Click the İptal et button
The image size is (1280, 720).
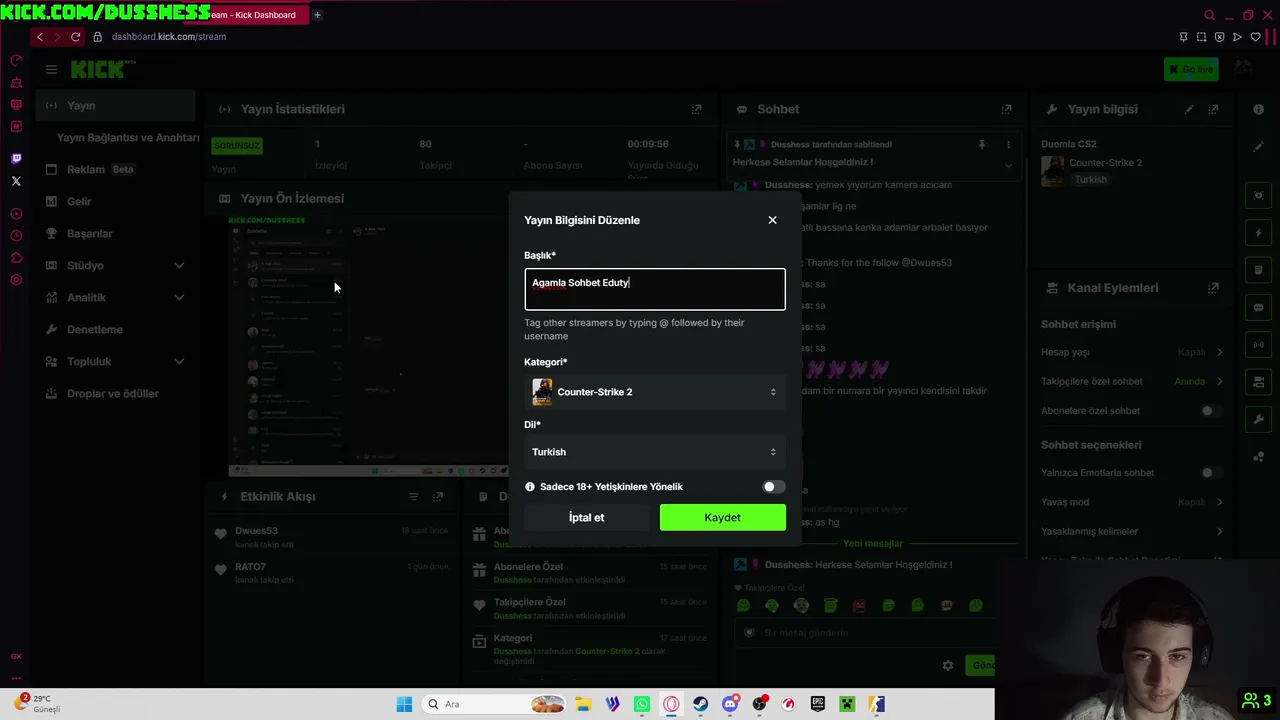(x=586, y=517)
